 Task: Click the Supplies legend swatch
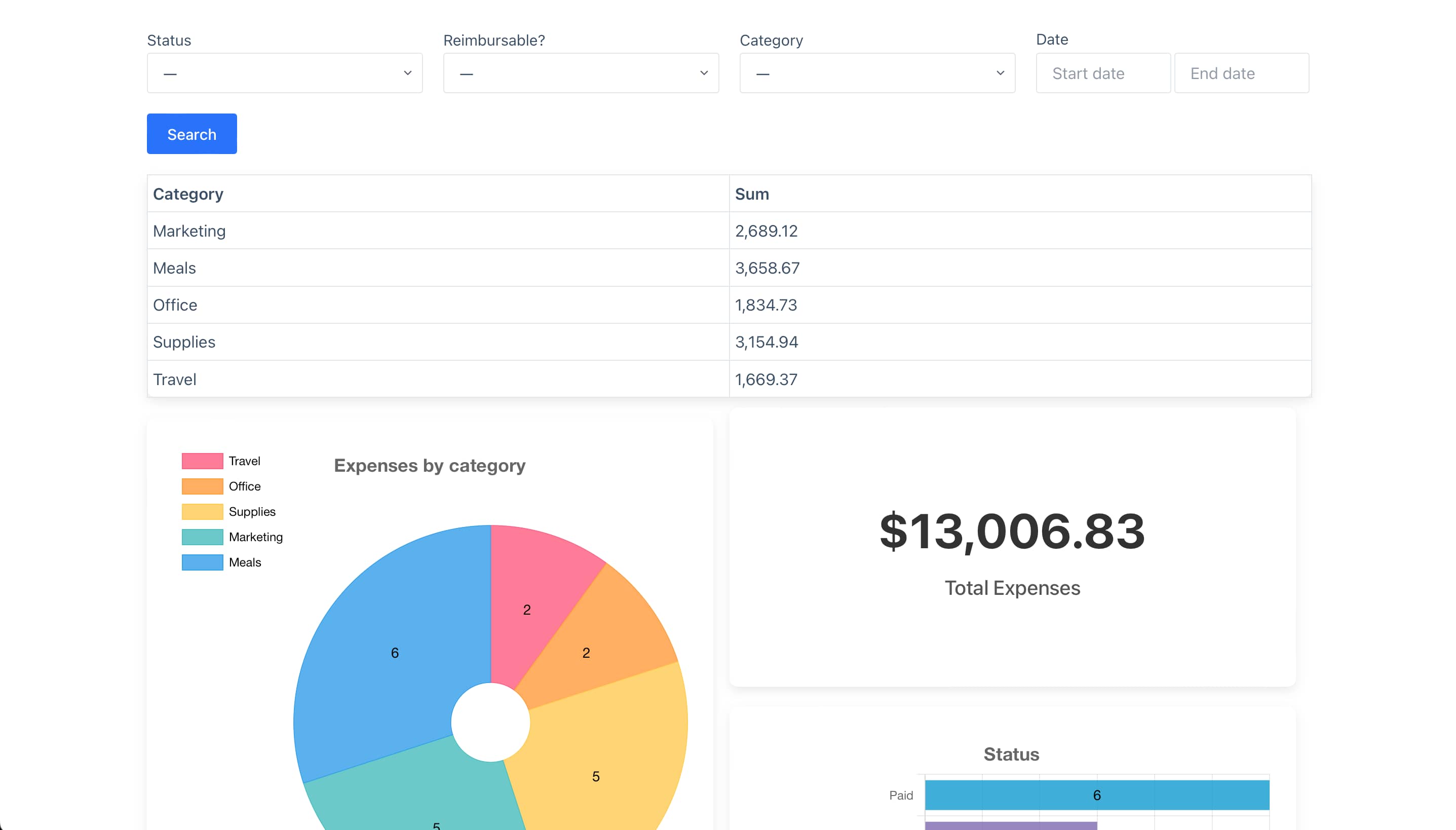click(x=201, y=511)
